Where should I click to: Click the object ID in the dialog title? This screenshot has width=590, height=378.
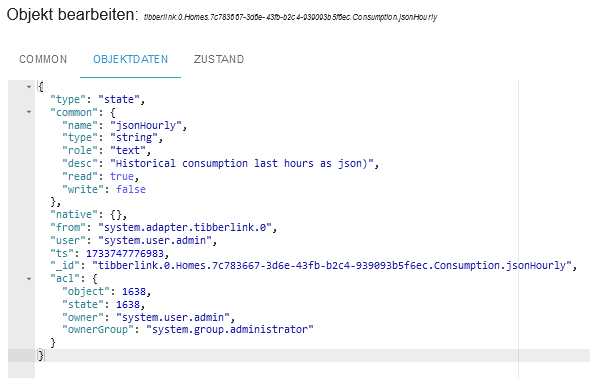[290, 17]
